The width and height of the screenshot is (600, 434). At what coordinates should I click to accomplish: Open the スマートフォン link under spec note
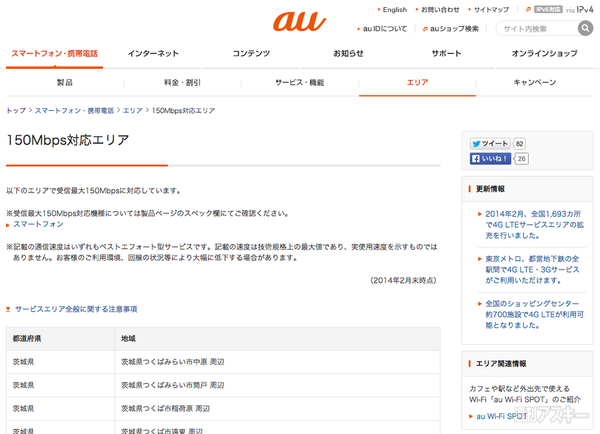pyautogui.click(x=38, y=224)
